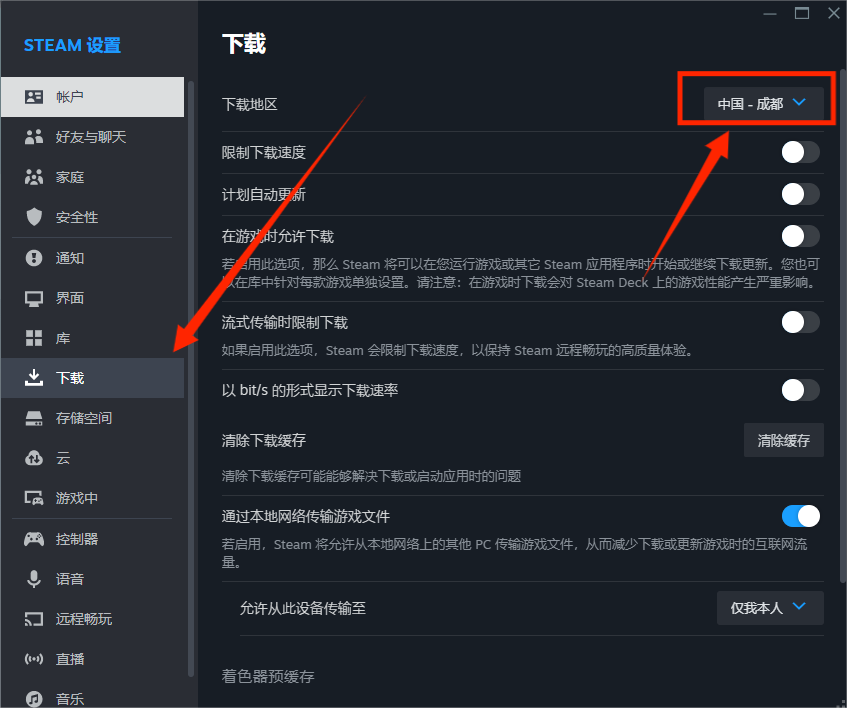Click the sidebar vertical scrollbar
The image size is (847, 708).
coord(190,380)
